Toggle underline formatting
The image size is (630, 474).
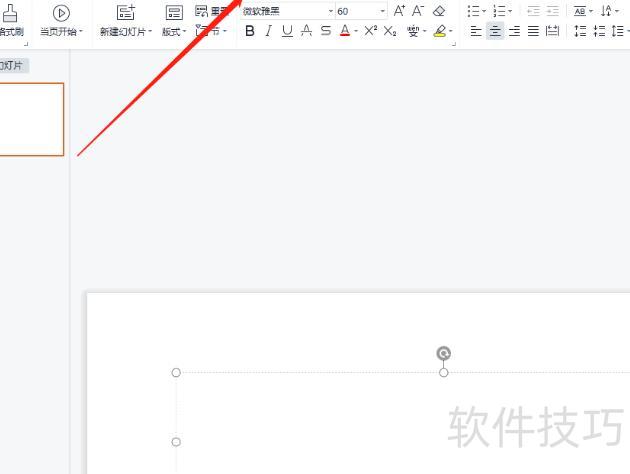pyautogui.click(x=287, y=31)
